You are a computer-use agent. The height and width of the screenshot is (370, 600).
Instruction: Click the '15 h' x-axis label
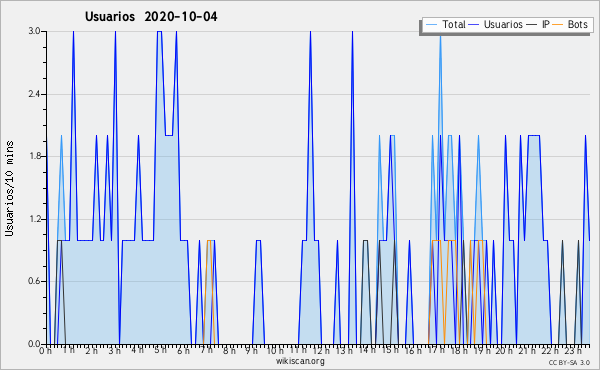tap(390, 351)
